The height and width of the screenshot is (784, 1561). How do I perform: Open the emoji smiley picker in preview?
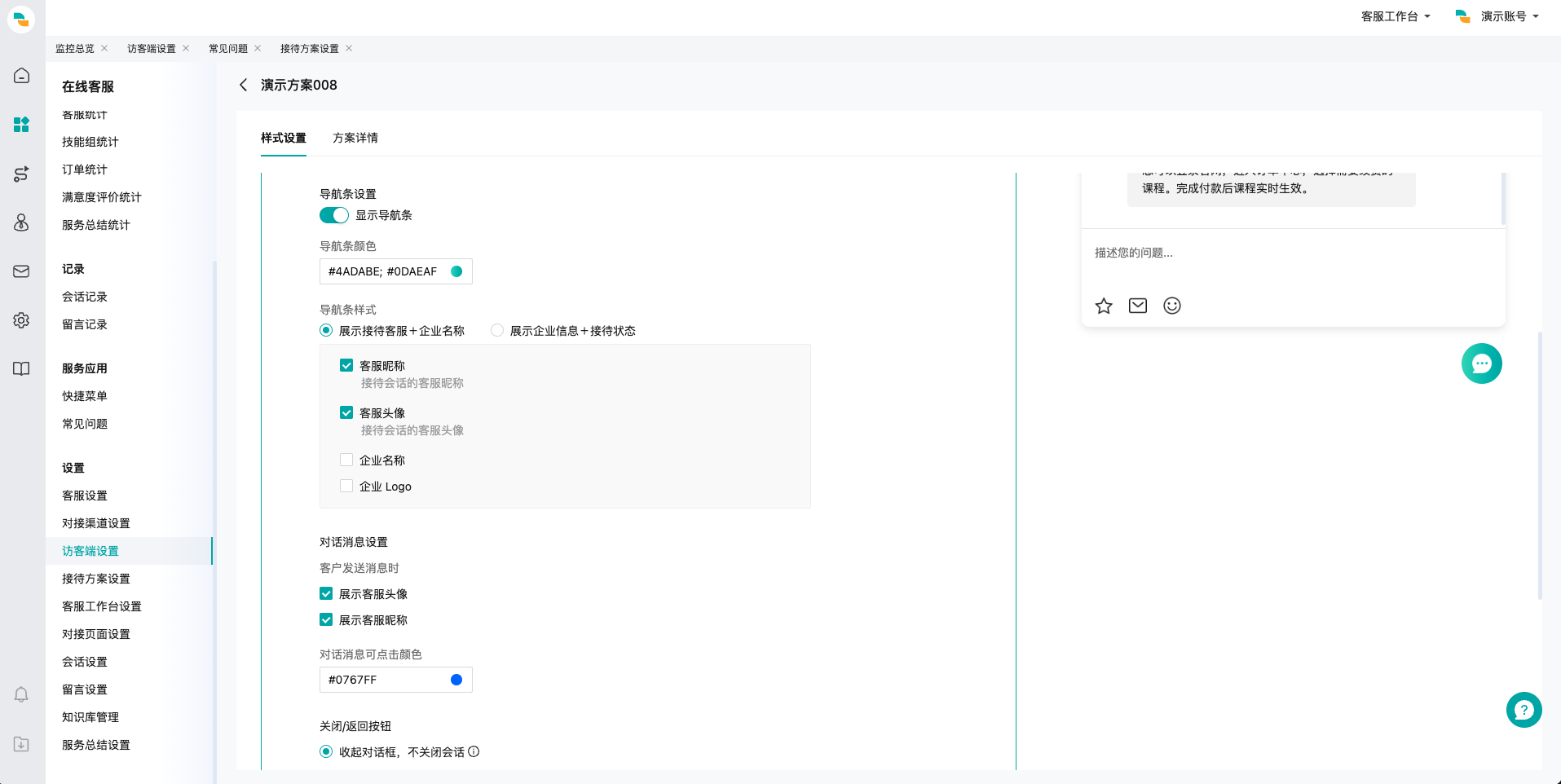tap(1172, 306)
